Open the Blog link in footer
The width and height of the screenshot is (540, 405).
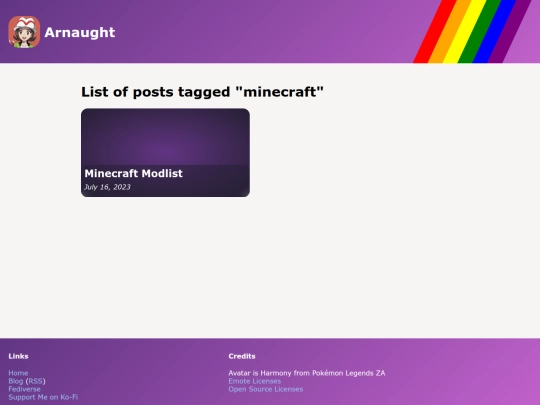click(x=15, y=381)
